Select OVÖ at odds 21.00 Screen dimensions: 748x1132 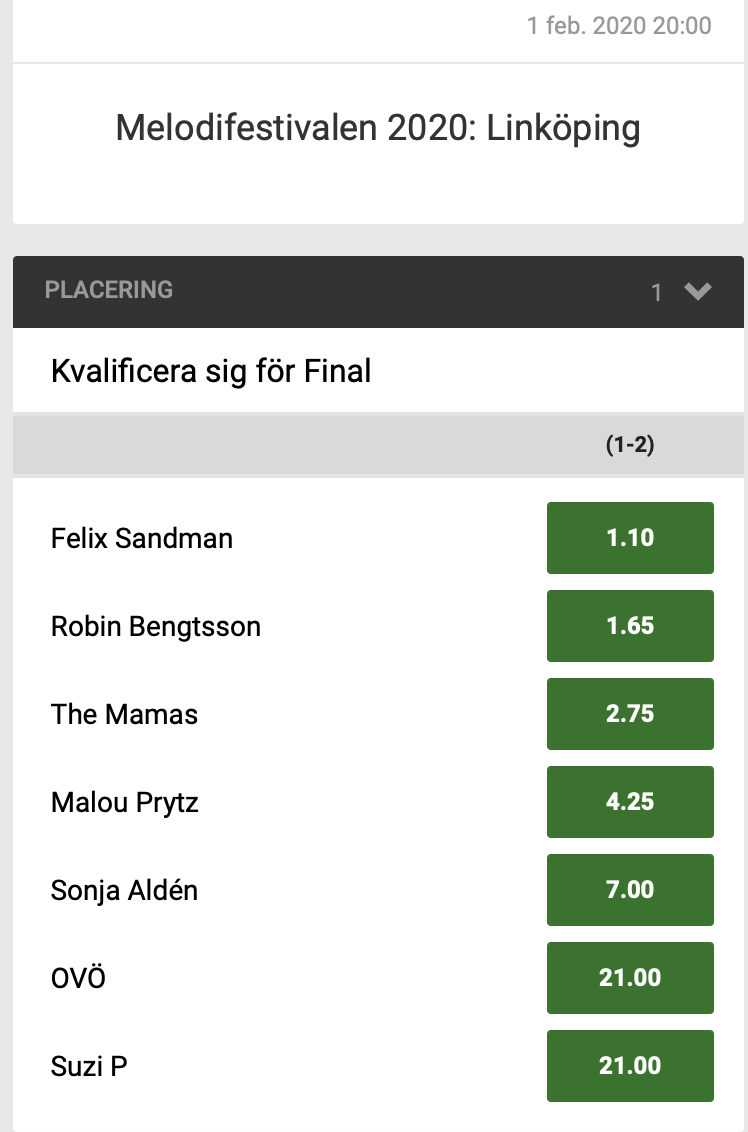coord(629,977)
